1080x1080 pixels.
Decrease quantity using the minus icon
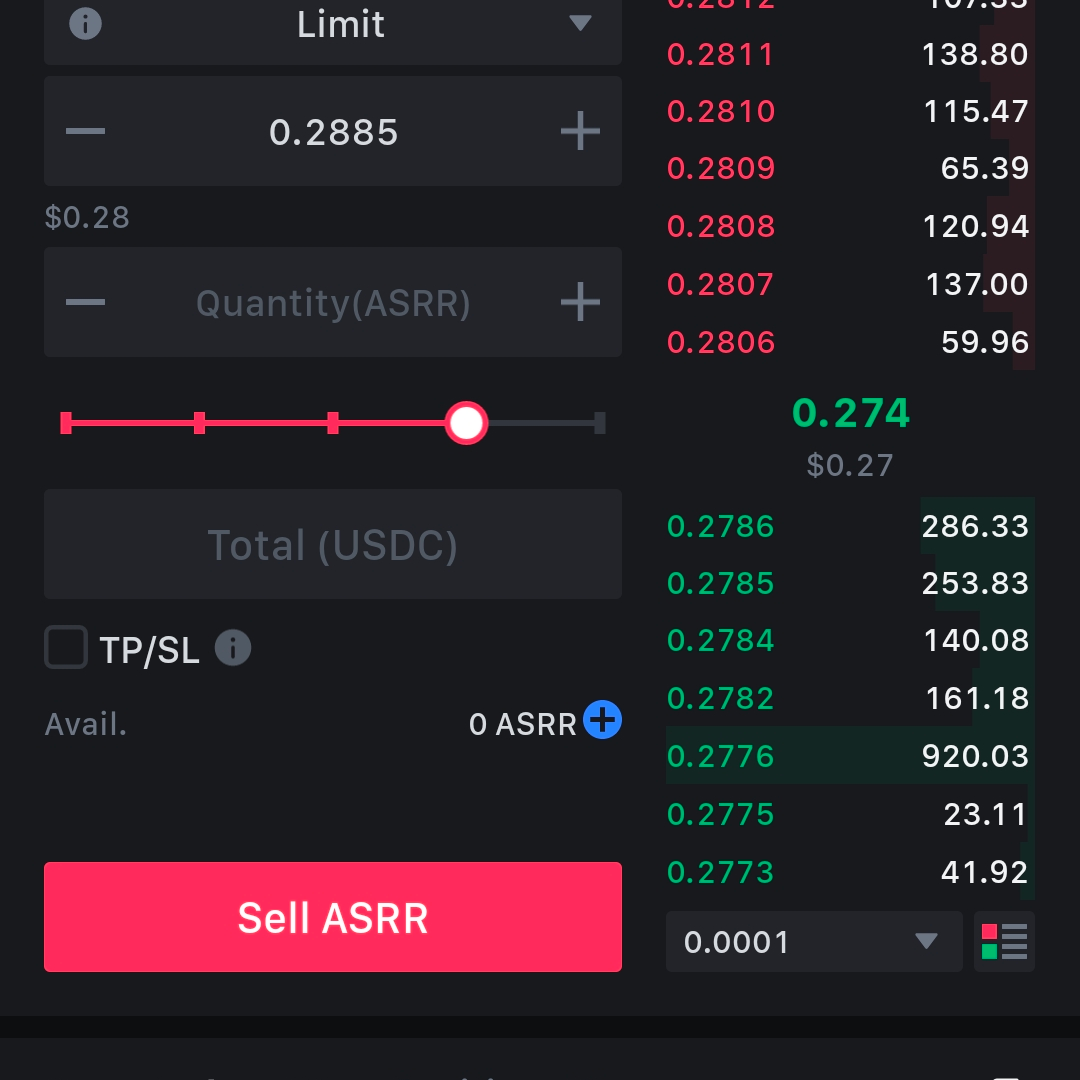click(85, 303)
